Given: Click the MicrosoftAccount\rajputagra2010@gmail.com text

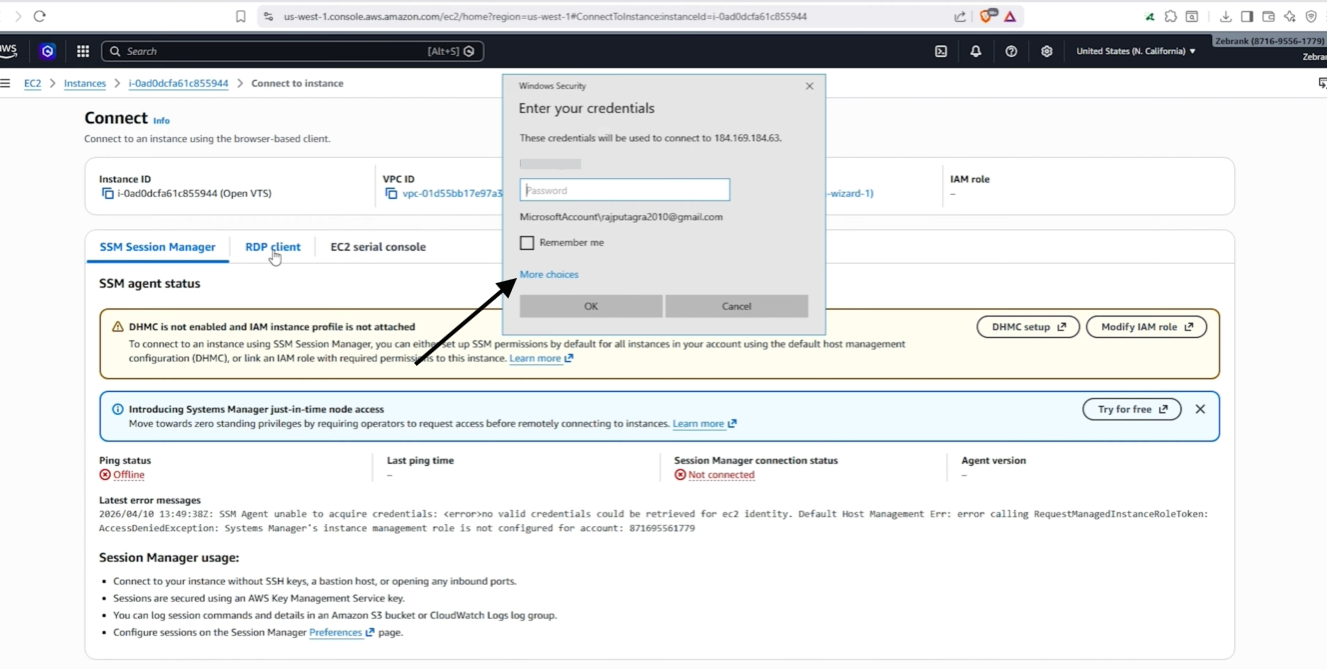Looking at the screenshot, I should 621,217.
